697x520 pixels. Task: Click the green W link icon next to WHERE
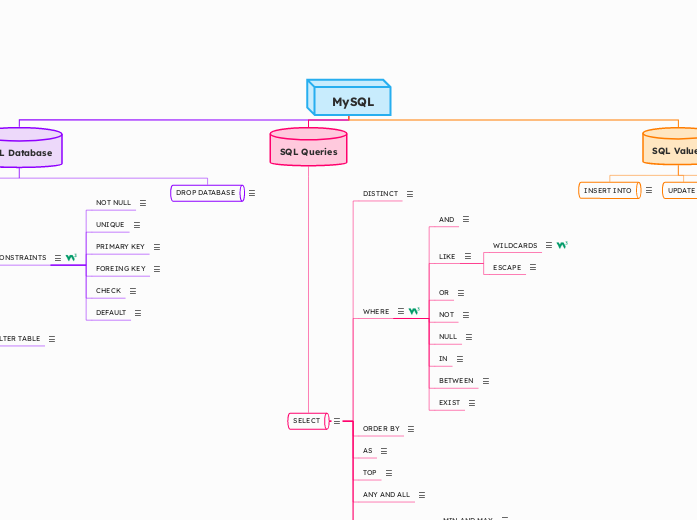414,312
